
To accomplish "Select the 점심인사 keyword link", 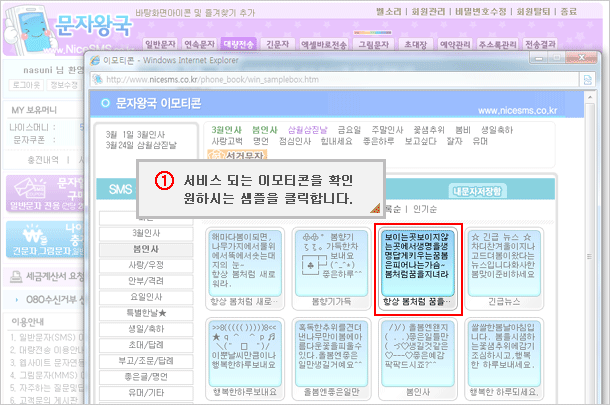I will coord(295,141).
